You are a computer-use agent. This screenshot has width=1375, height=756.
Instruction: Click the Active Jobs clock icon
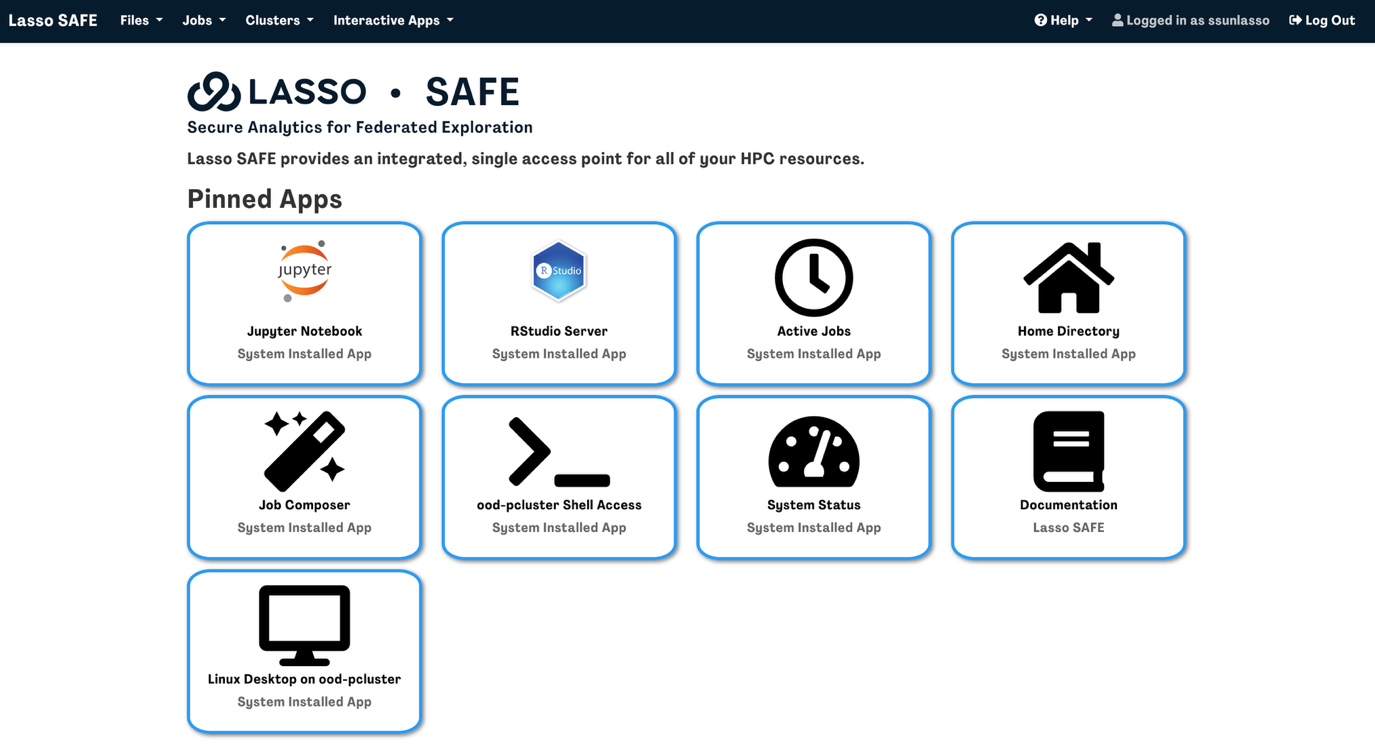pyautogui.click(x=814, y=277)
